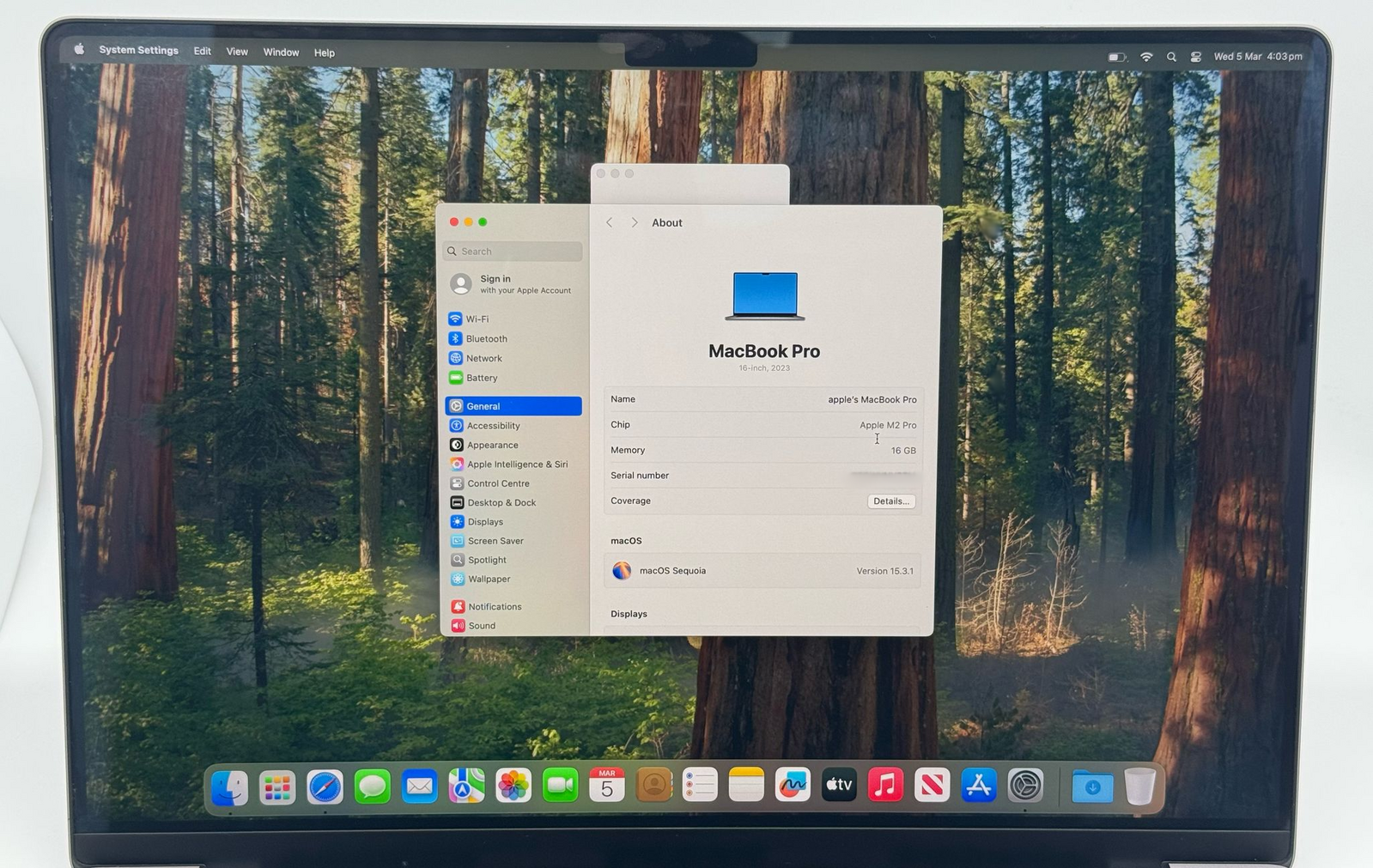Open the battery status menu bar icon
This screenshot has width=1373, height=868.
pos(1116,57)
